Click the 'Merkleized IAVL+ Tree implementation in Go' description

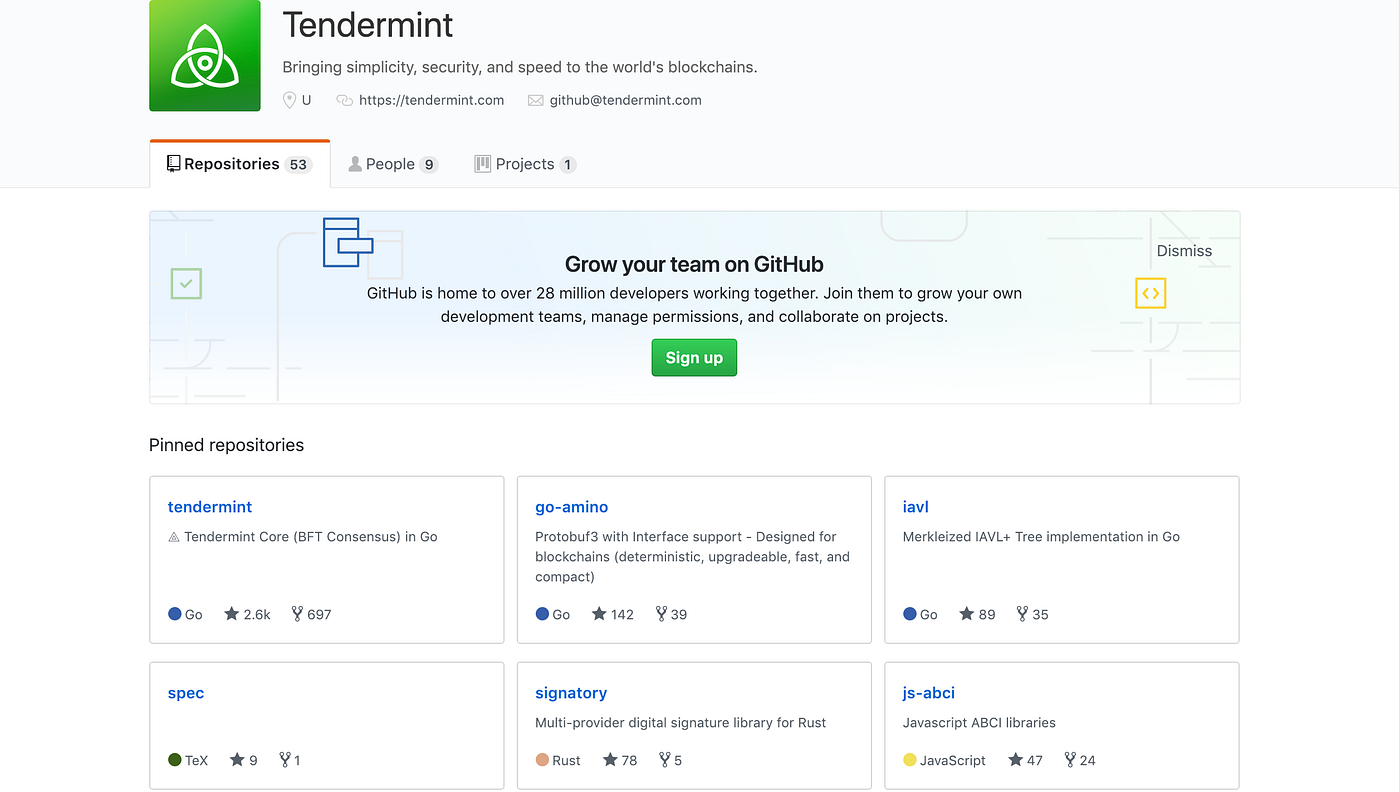[1041, 537]
